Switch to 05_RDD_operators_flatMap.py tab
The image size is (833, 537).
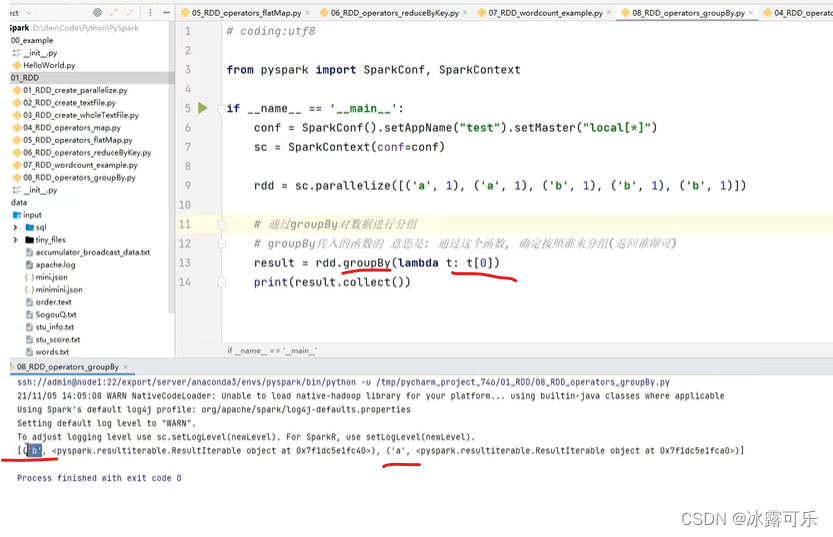click(x=246, y=13)
